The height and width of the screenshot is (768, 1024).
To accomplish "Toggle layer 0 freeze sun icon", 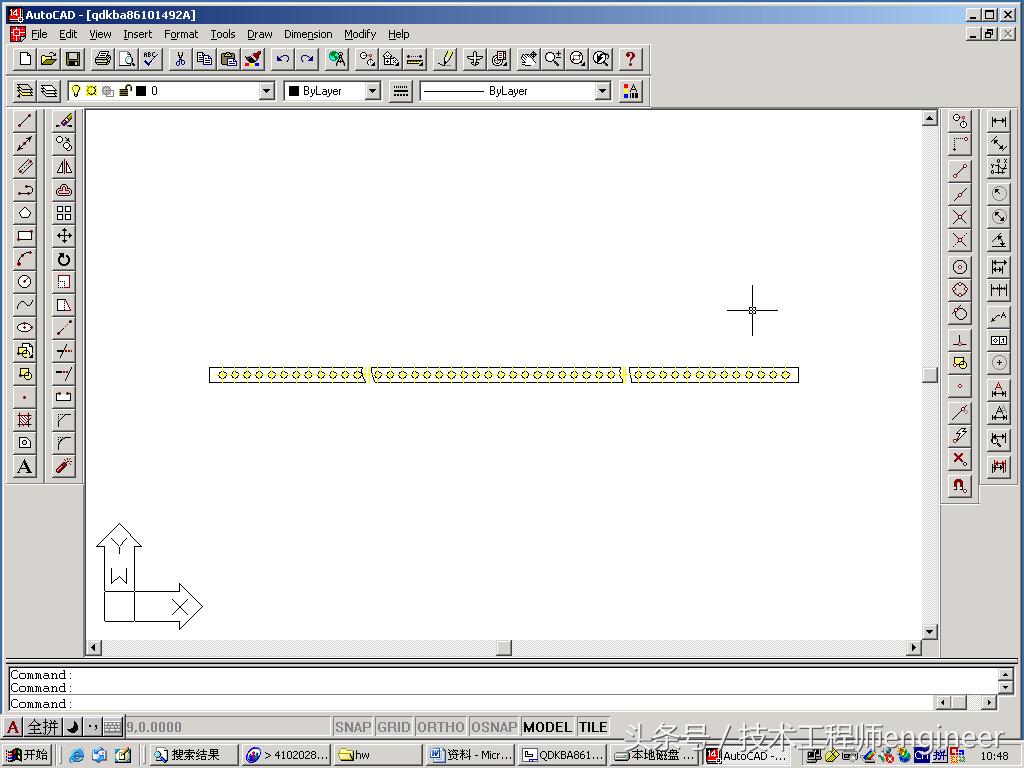I will [x=91, y=91].
